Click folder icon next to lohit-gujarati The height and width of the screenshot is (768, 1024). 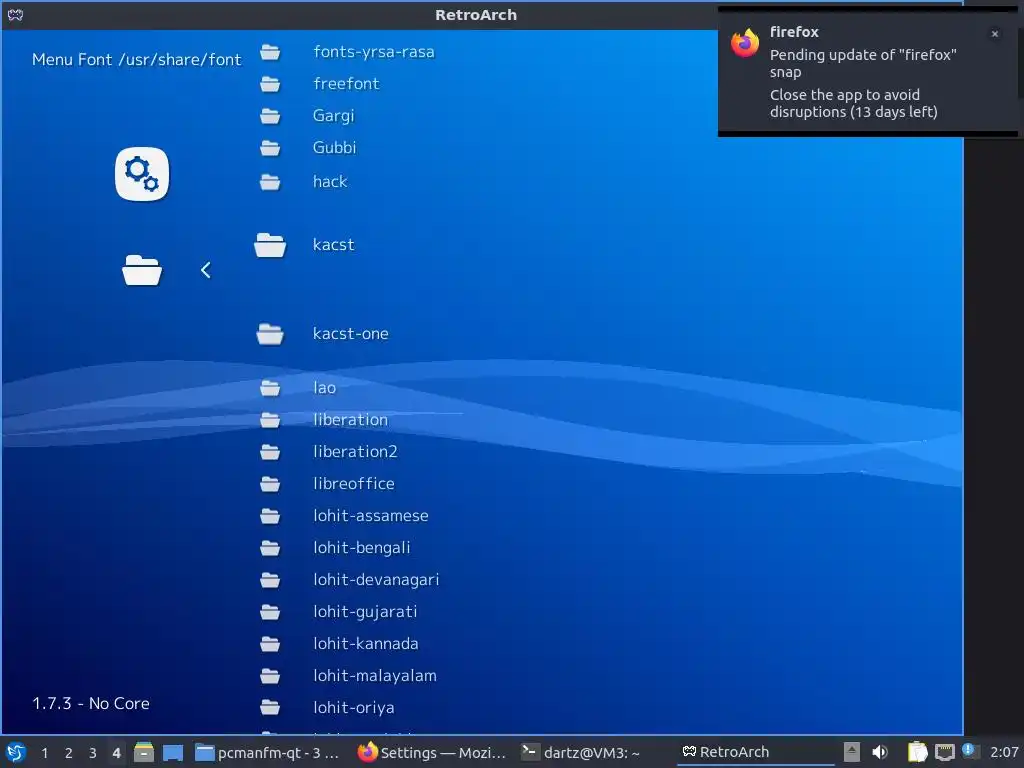click(x=270, y=612)
